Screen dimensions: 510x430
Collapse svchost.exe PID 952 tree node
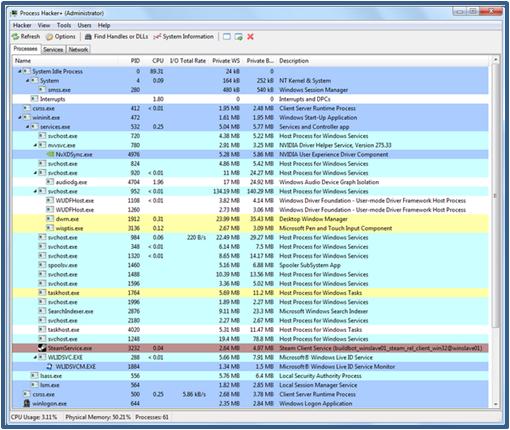point(35,191)
